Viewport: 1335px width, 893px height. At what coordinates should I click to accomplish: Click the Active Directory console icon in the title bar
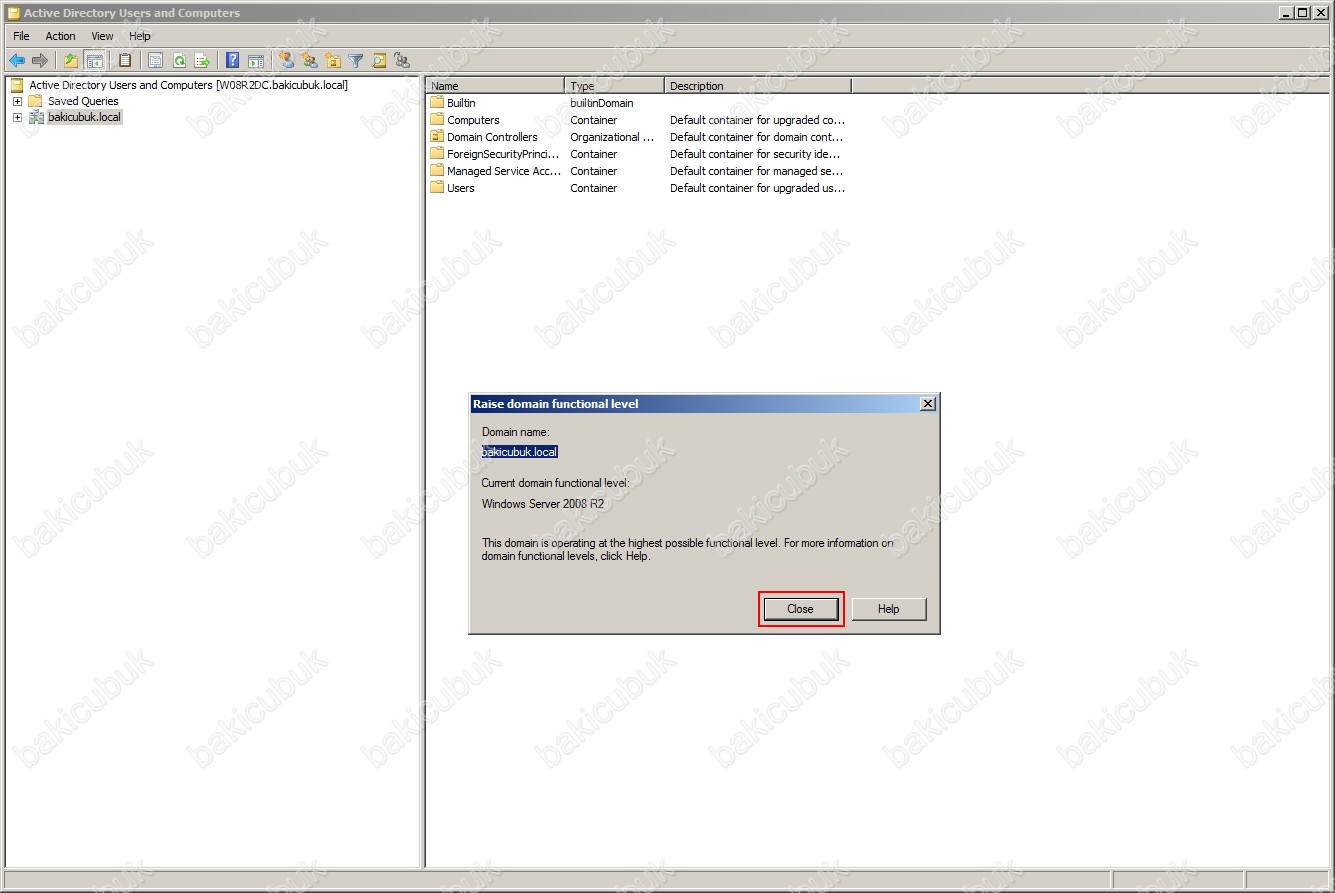click(x=14, y=13)
